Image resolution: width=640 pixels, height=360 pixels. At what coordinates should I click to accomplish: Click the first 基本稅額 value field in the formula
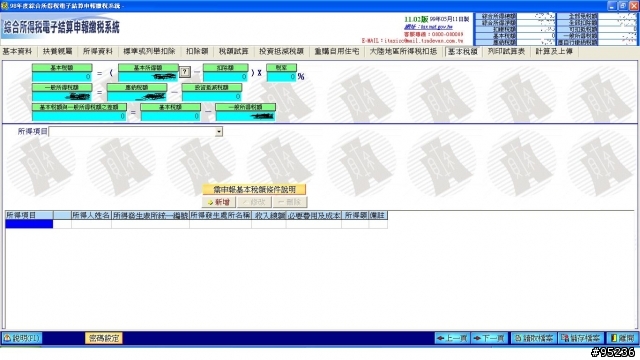click(x=62, y=77)
